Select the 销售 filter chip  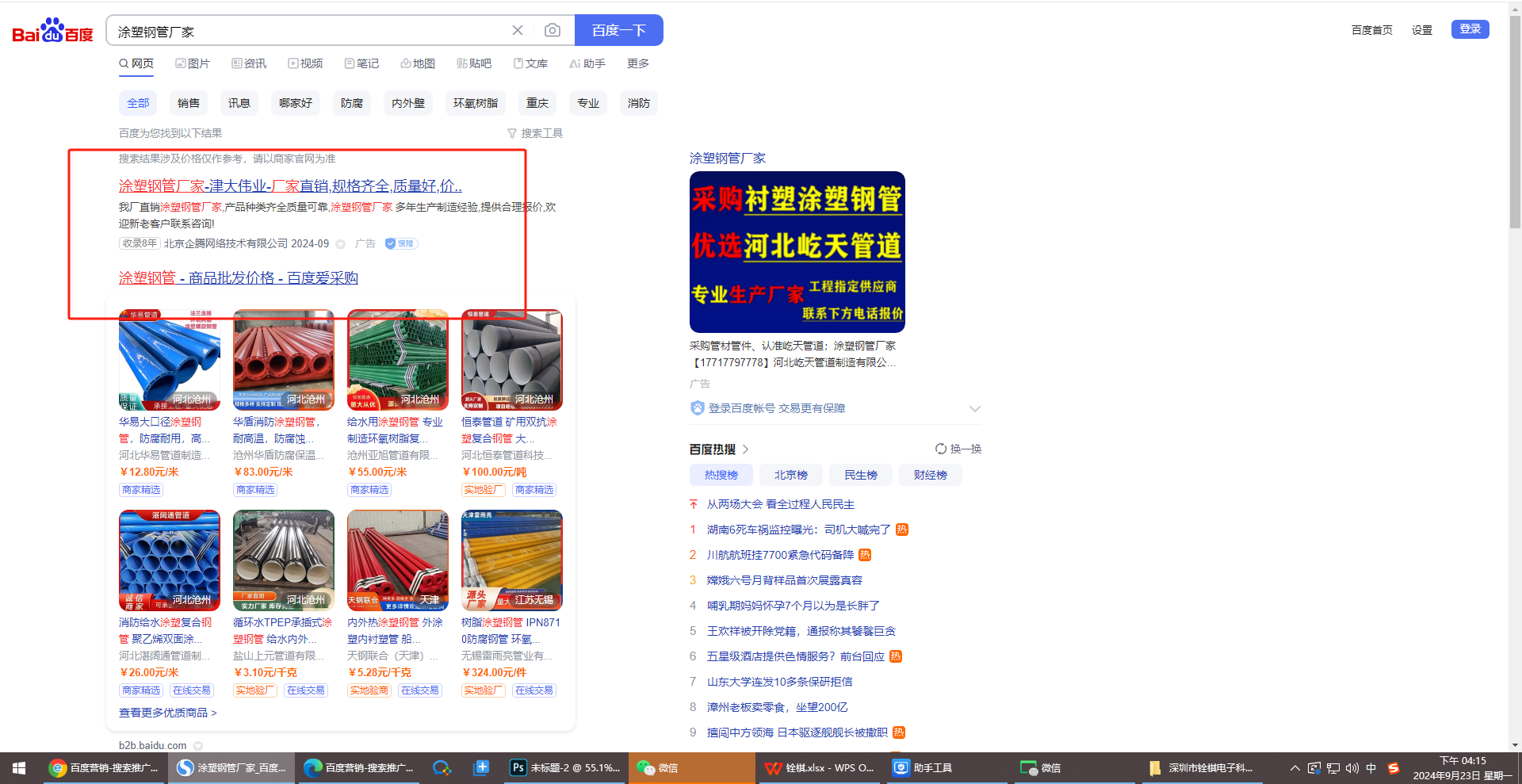pyautogui.click(x=189, y=103)
